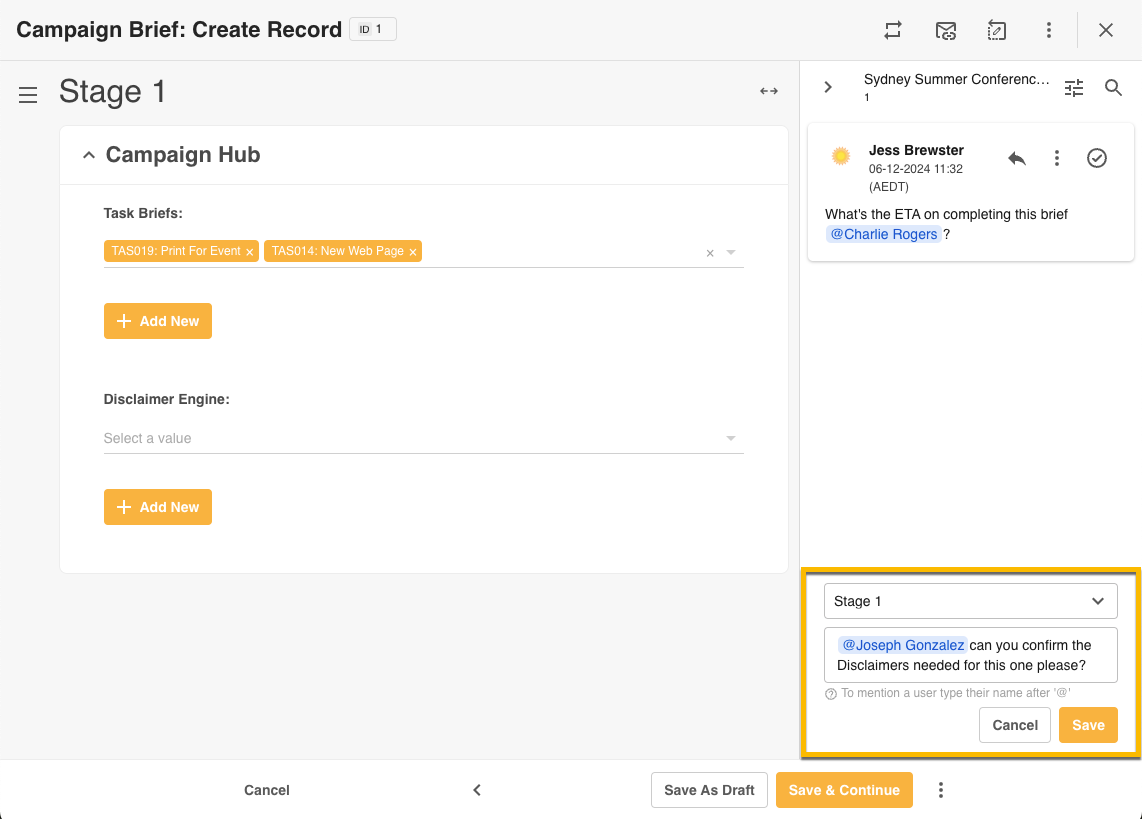The image size is (1142, 819).
Task: Click Save As Draft button
Action: click(x=709, y=790)
